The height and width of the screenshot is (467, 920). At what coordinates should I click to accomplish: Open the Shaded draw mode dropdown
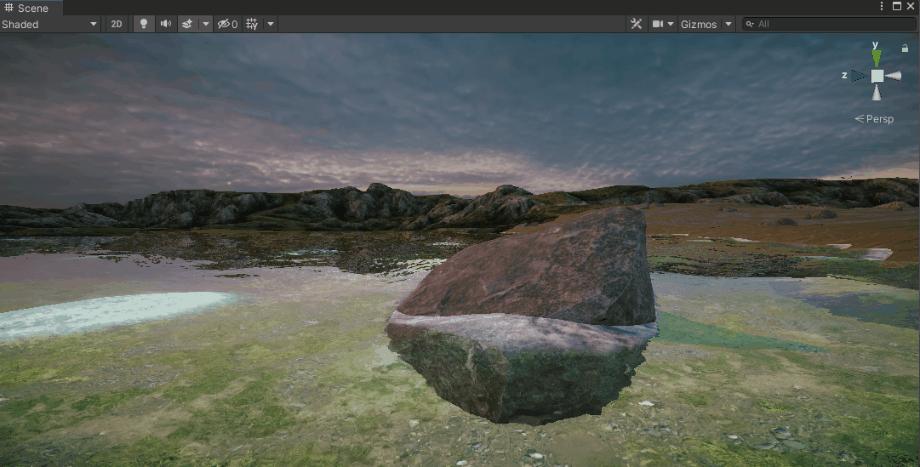[x=50, y=24]
